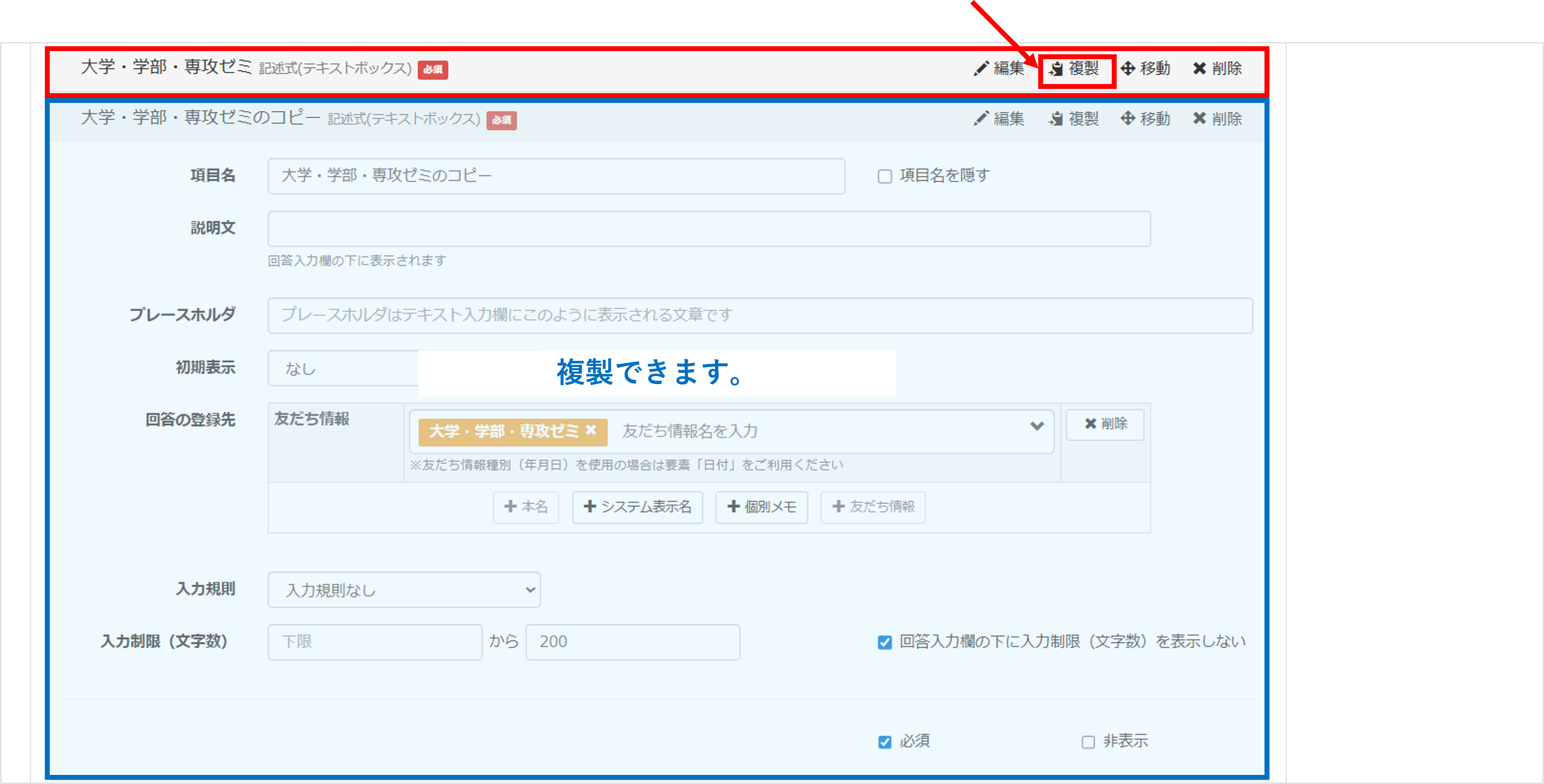Toggle the 項目名を隠す checkbox
Screen dimensions: 1544x784
point(885,176)
